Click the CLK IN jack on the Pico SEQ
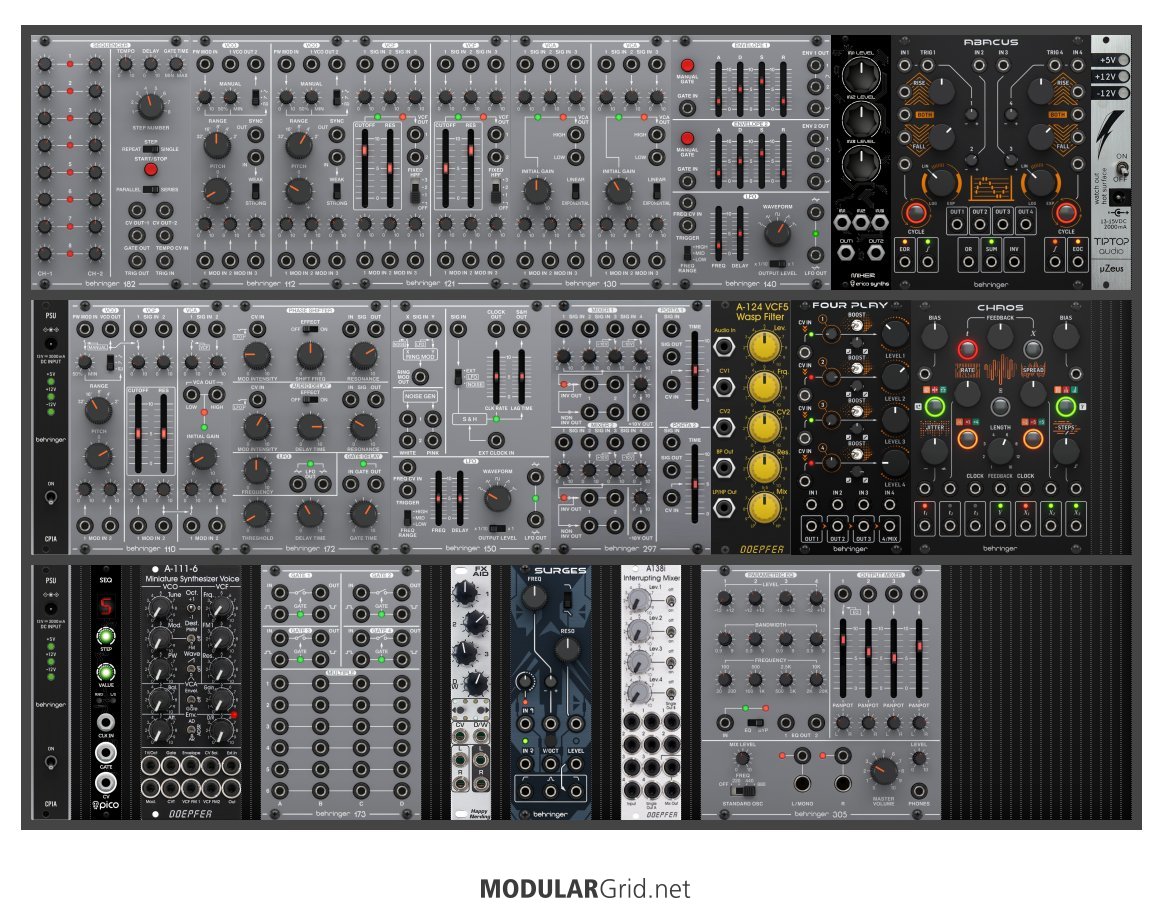The width and height of the screenshot is (1172, 910). click(x=105, y=722)
